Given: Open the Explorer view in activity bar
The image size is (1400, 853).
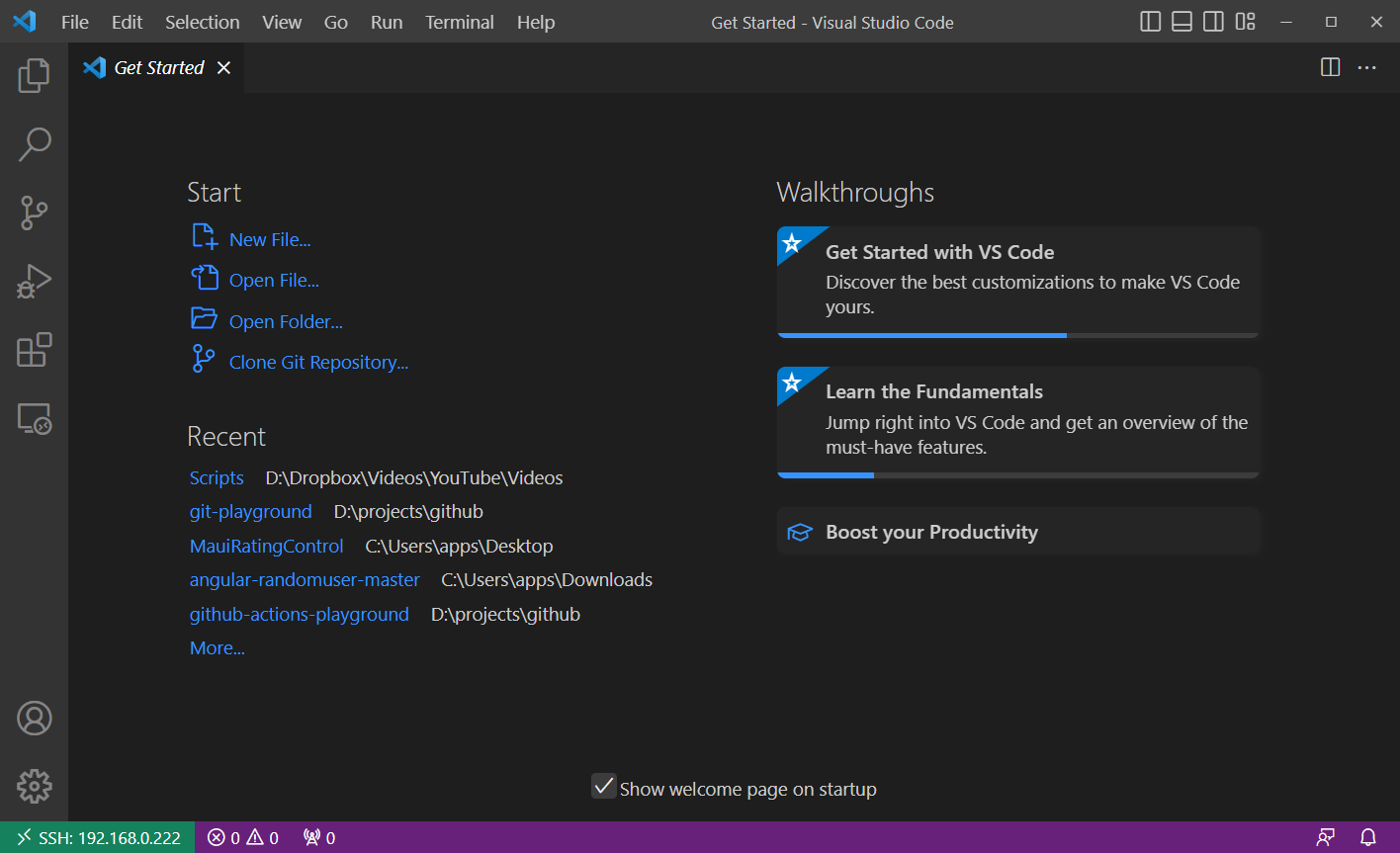Looking at the screenshot, I should click(34, 75).
